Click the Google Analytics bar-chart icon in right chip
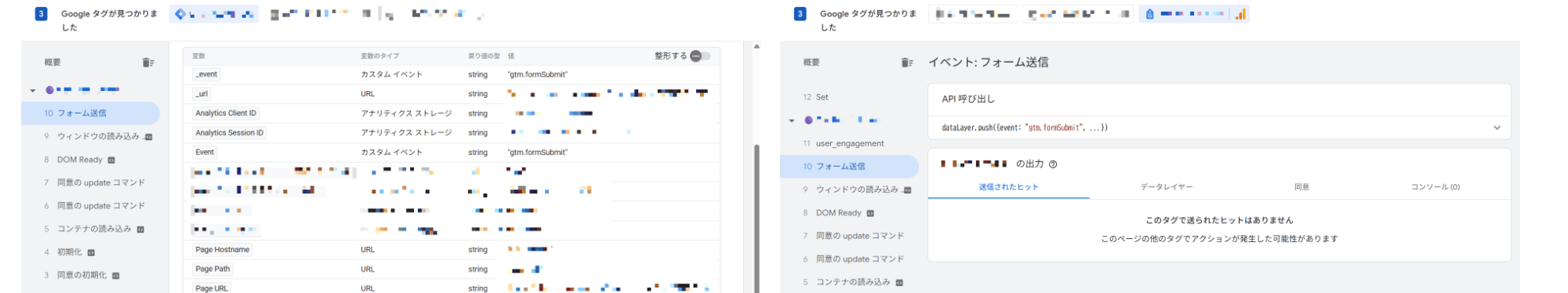Image resolution: width=1568 pixels, height=293 pixels. (x=1240, y=14)
